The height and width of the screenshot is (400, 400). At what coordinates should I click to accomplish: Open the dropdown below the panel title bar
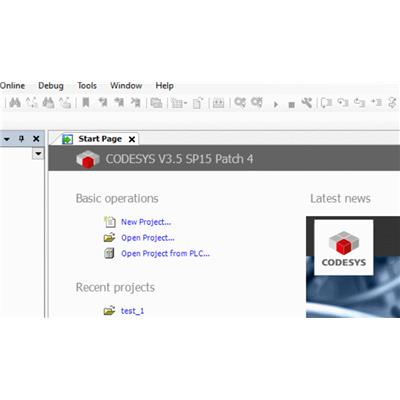point(38,154)
